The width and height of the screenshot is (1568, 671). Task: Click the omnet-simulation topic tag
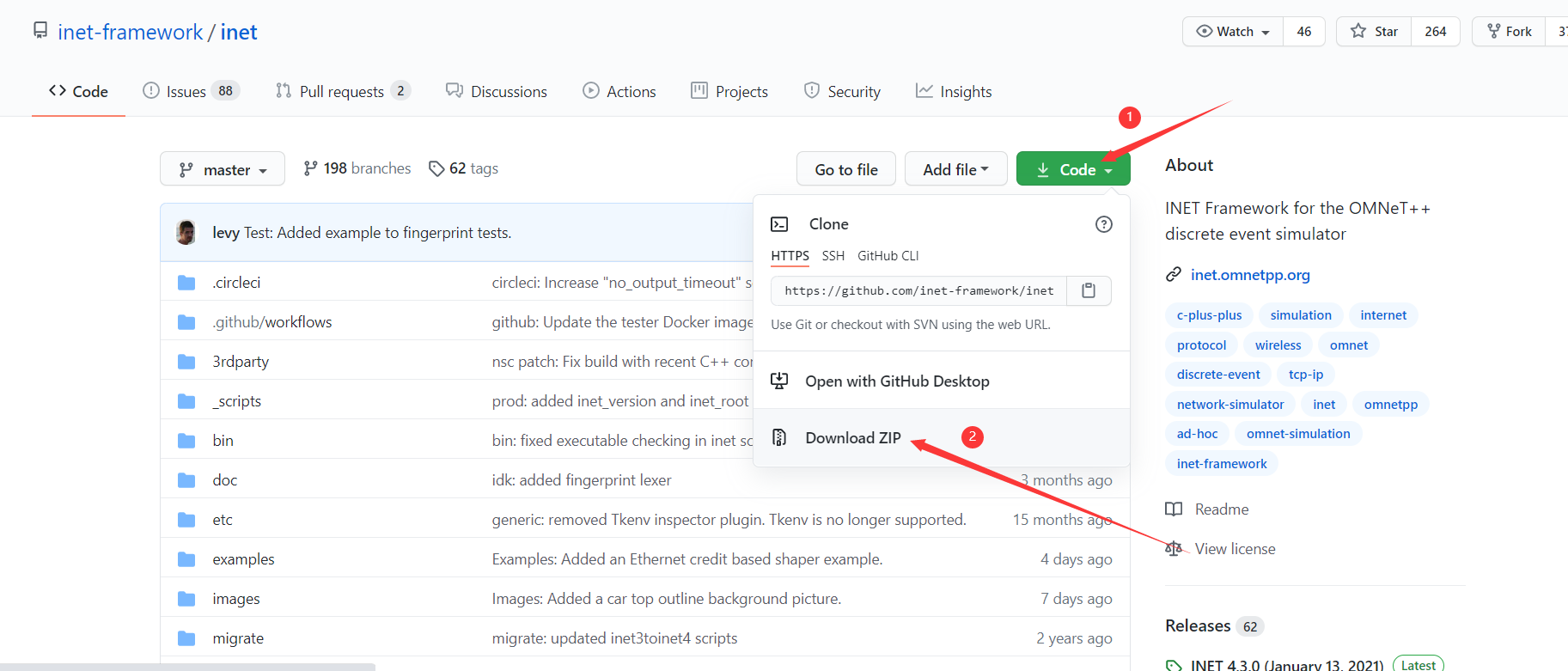click(1298, 434)
